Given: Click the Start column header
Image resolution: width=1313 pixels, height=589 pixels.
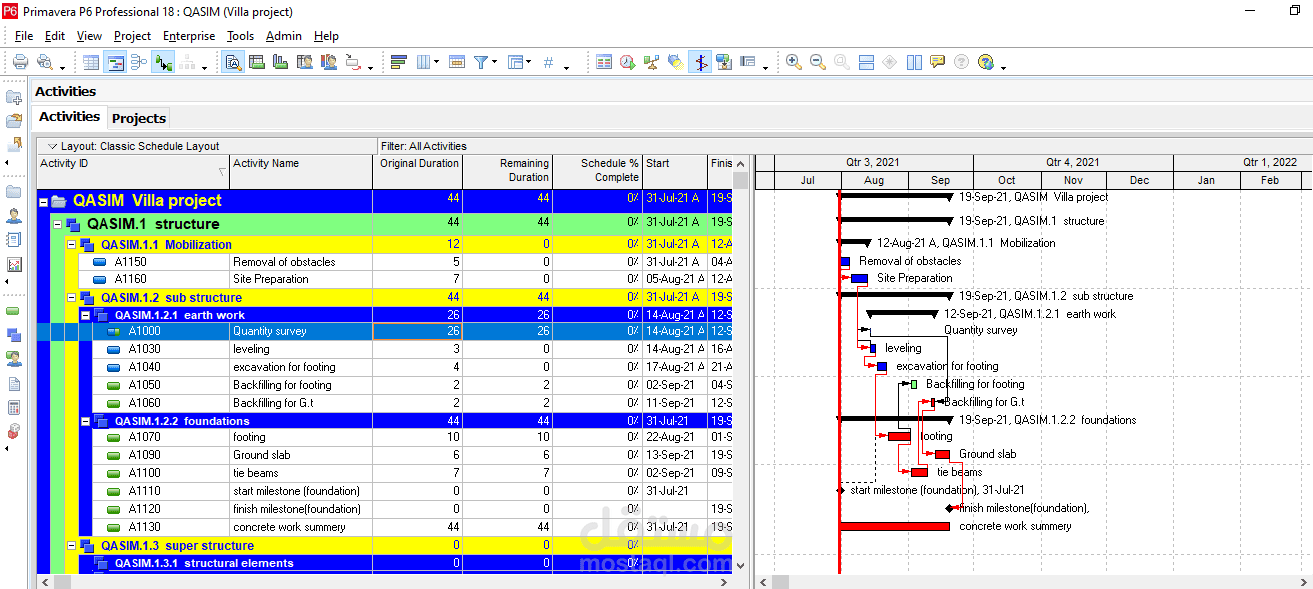Looking at the screenshot, I should (675, 171).
